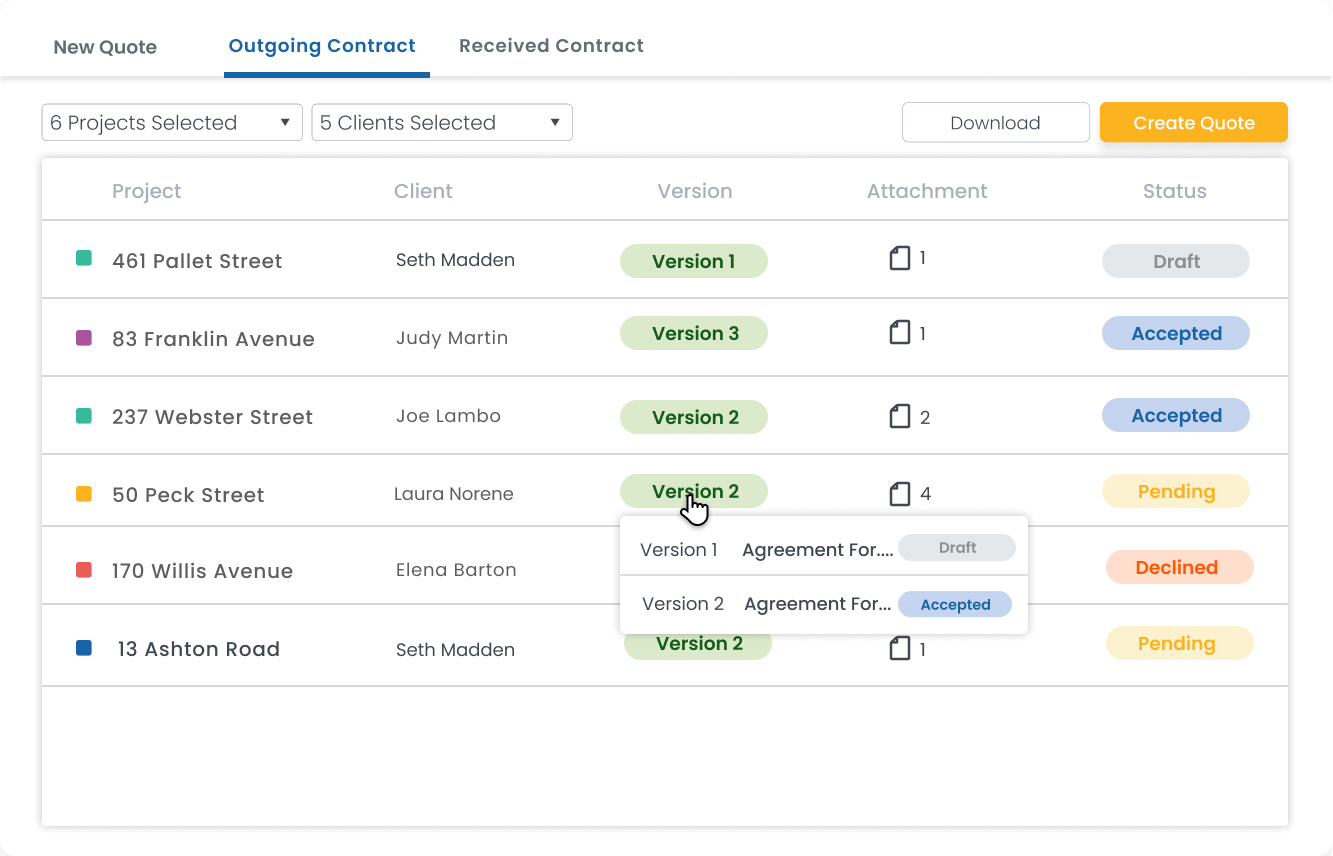Click red color square beside 170 Willis Avenue
Image resolution: width=1333 pixels, height=856 pixels.
pos(84,570)
